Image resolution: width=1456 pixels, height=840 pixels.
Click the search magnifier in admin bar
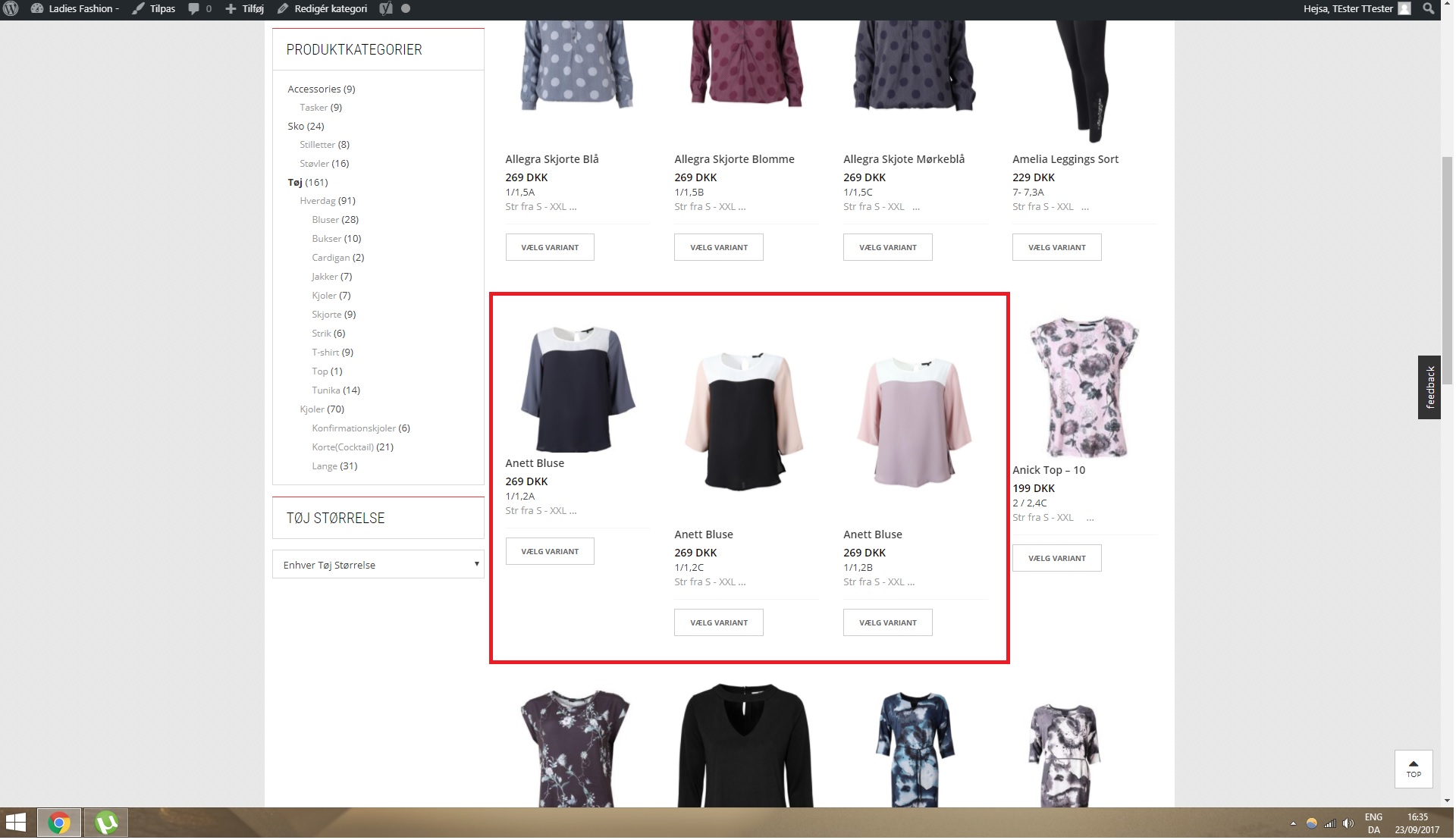(1428, 8)
